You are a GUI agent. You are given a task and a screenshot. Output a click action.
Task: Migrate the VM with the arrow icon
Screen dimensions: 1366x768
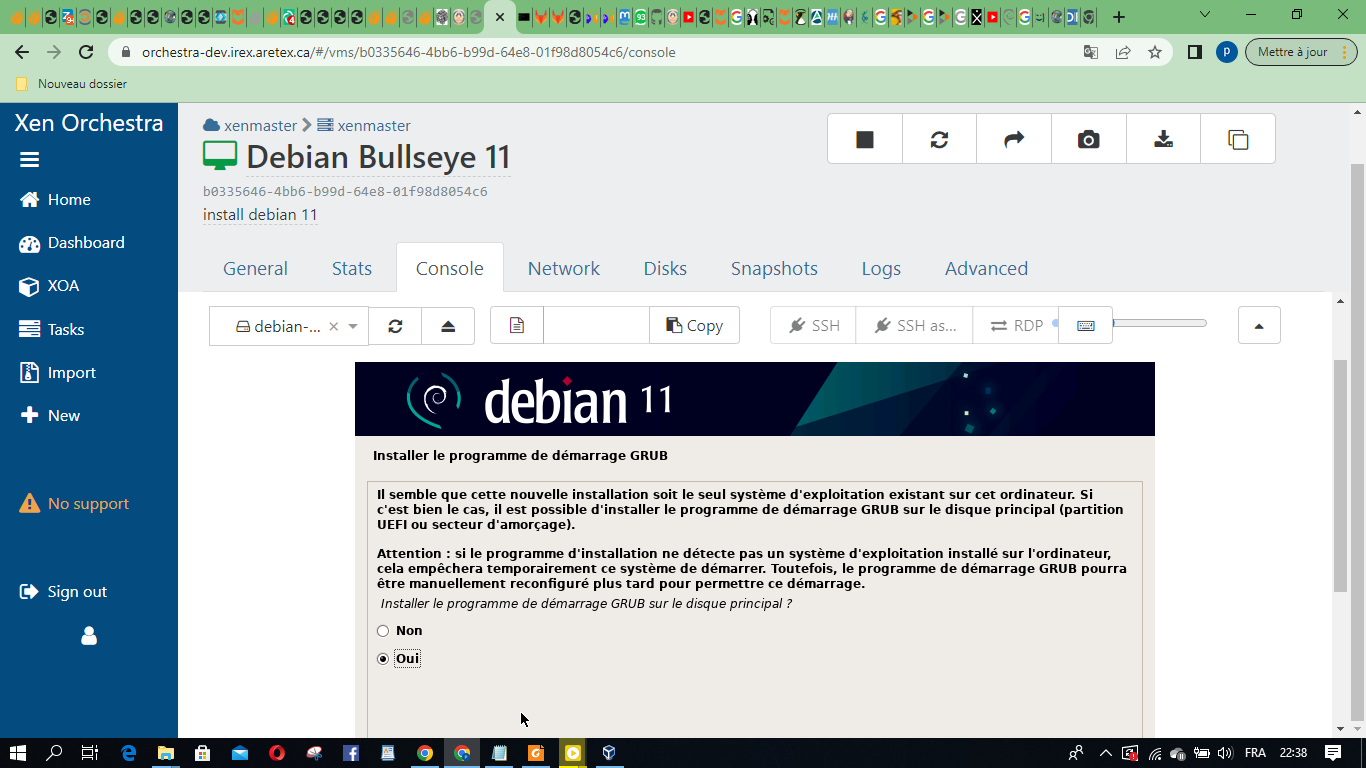tap(1014, 139)
